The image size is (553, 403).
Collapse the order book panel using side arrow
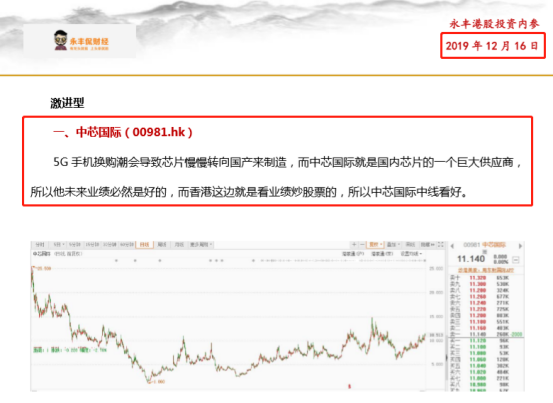click(x=446, y=357)
